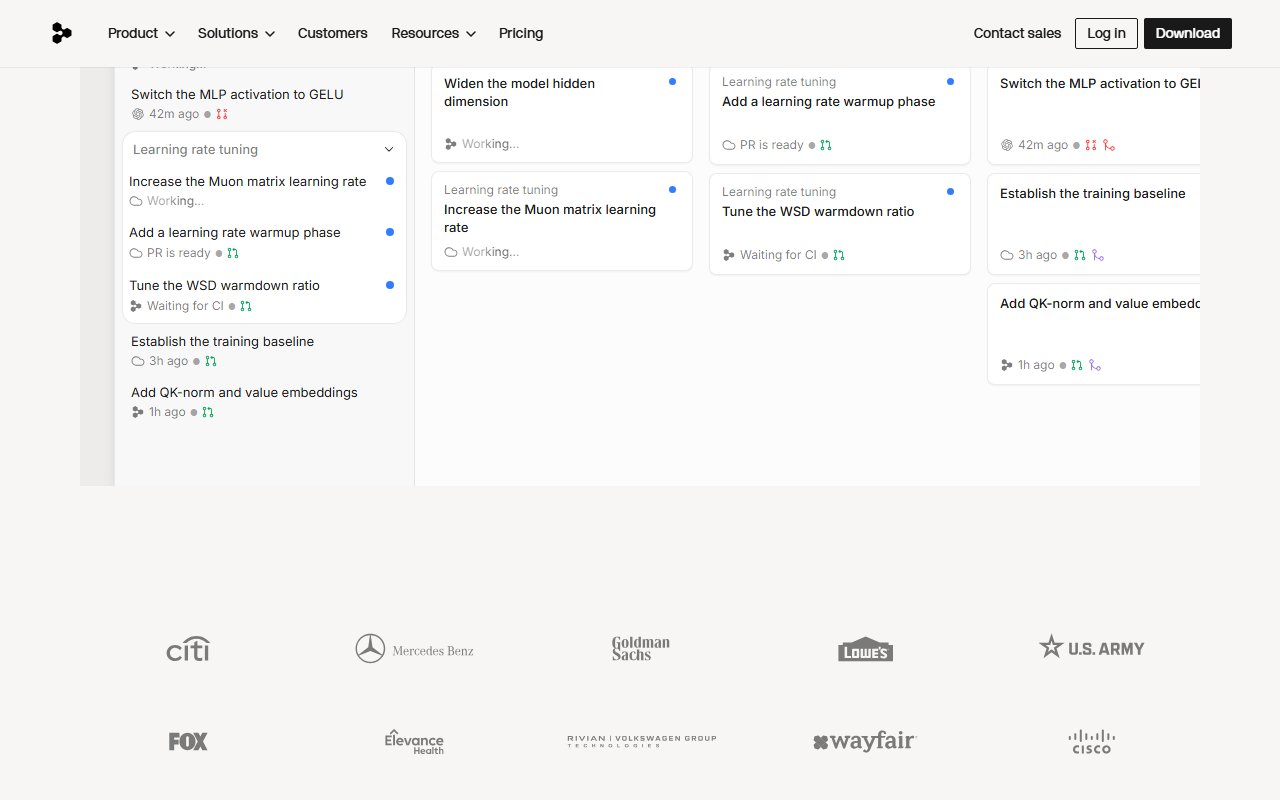This screenshot has width=1280, height=800.
Task: Click the Download button
Action: [x=1188, y=33]
